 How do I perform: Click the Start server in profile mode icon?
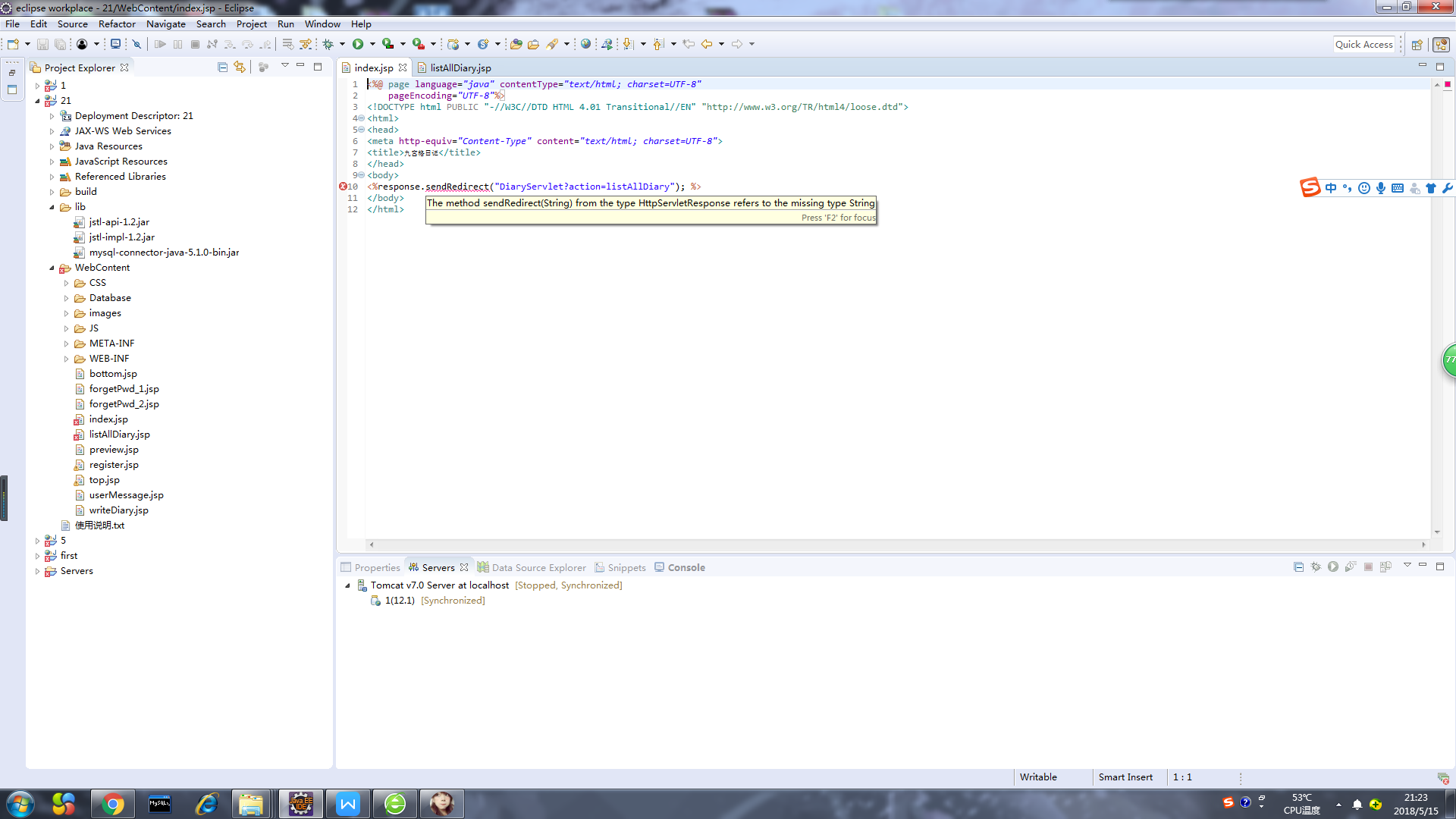[1351, 566]
